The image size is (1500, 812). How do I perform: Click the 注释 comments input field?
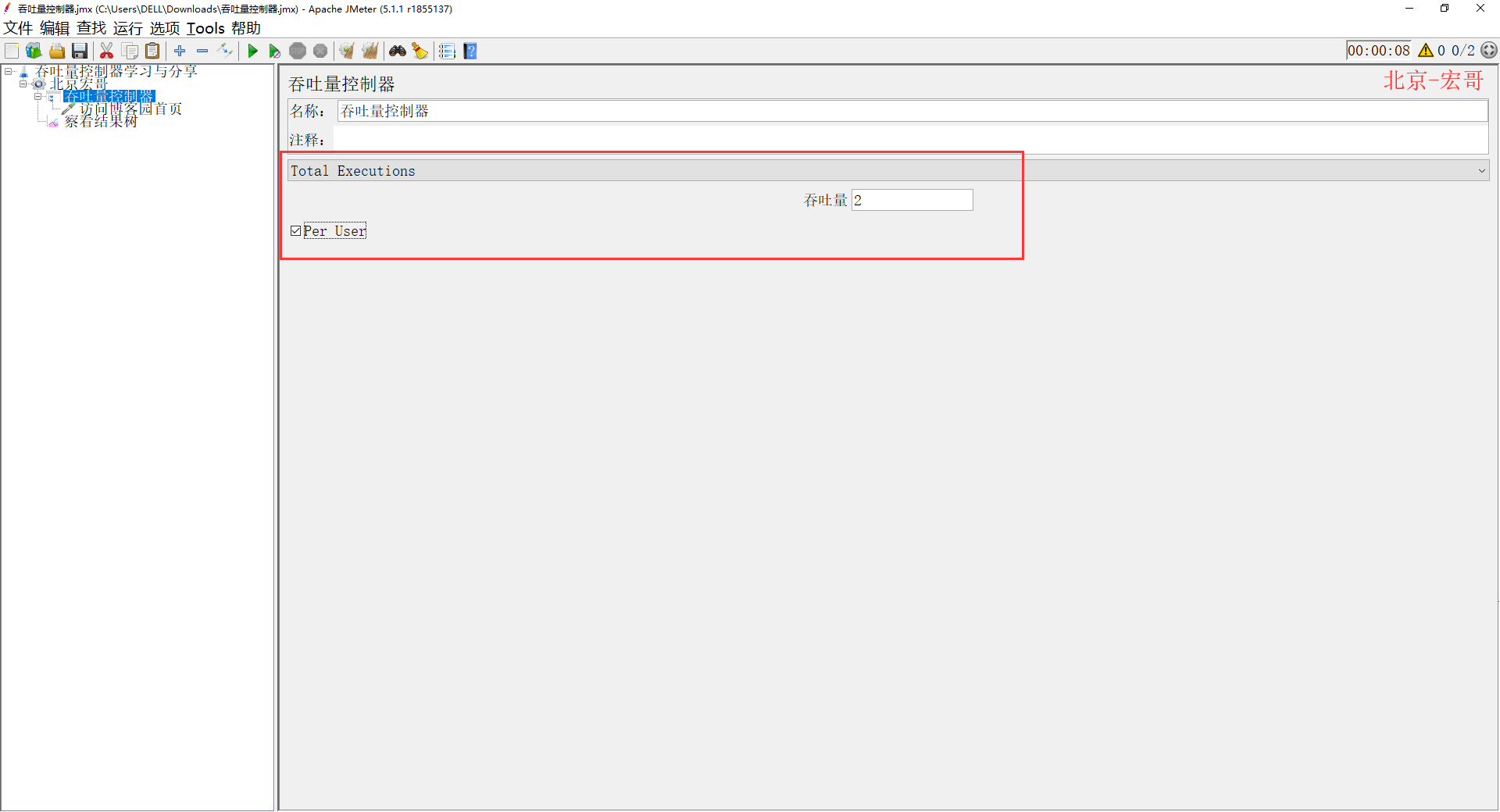(911, 140)
